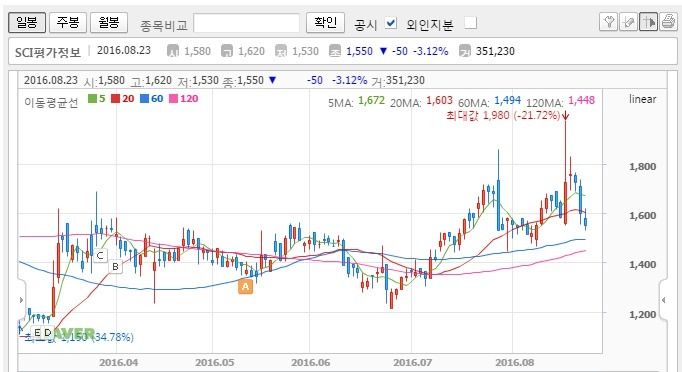Click the 최대값 1,980 maximum label
Image resolution: width=682 pixels, height=372 pixels.
click(x=503, y=115)
